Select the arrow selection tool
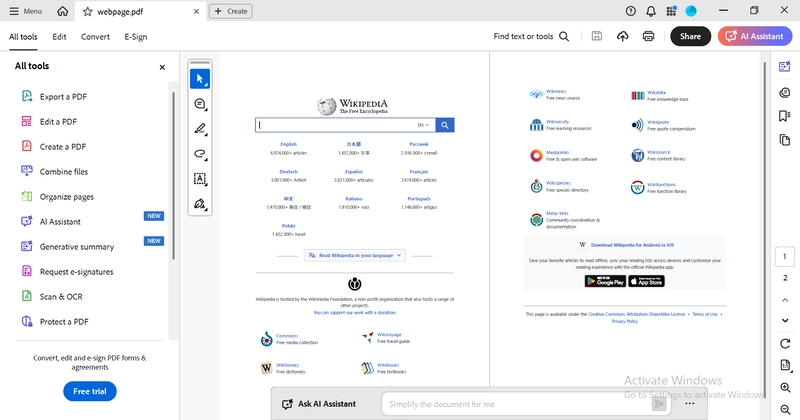Image resolution: width=800 pixels, height=420 pixels. click(200, 79)
